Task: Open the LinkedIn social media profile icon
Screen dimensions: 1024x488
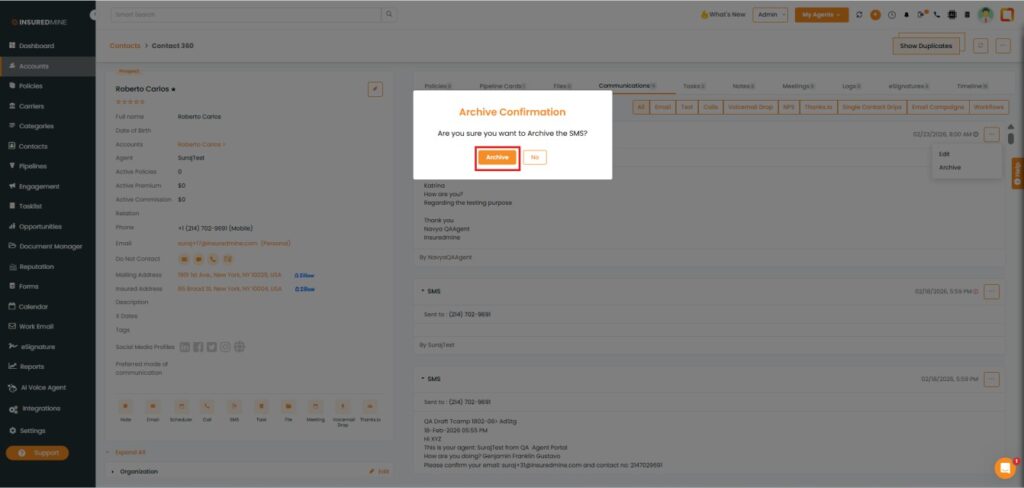Action: pyautogui.click(x=185, y=347)
